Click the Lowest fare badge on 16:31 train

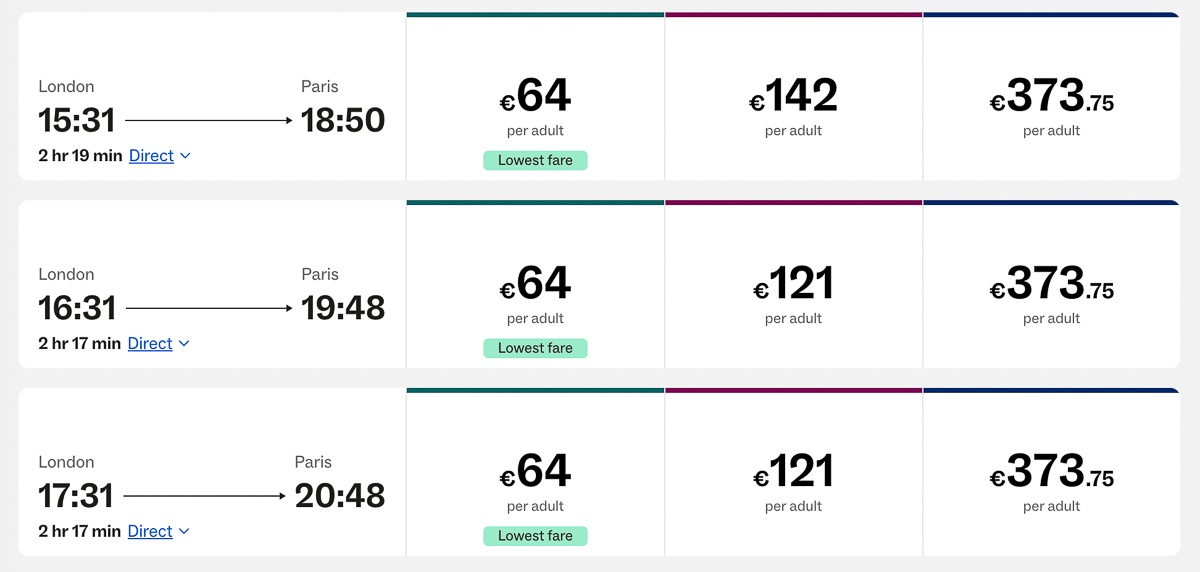point(535,348)
